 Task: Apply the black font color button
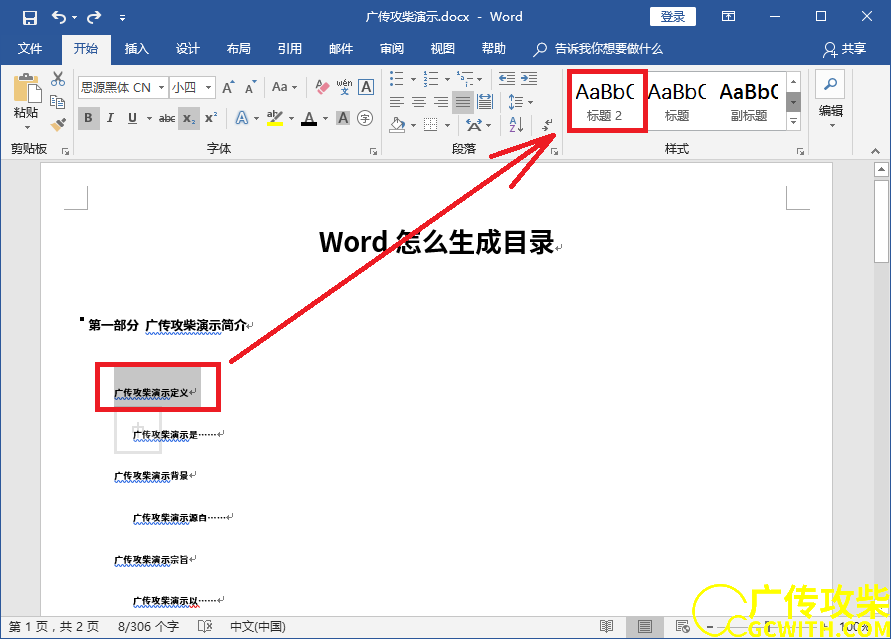point(309,118)
